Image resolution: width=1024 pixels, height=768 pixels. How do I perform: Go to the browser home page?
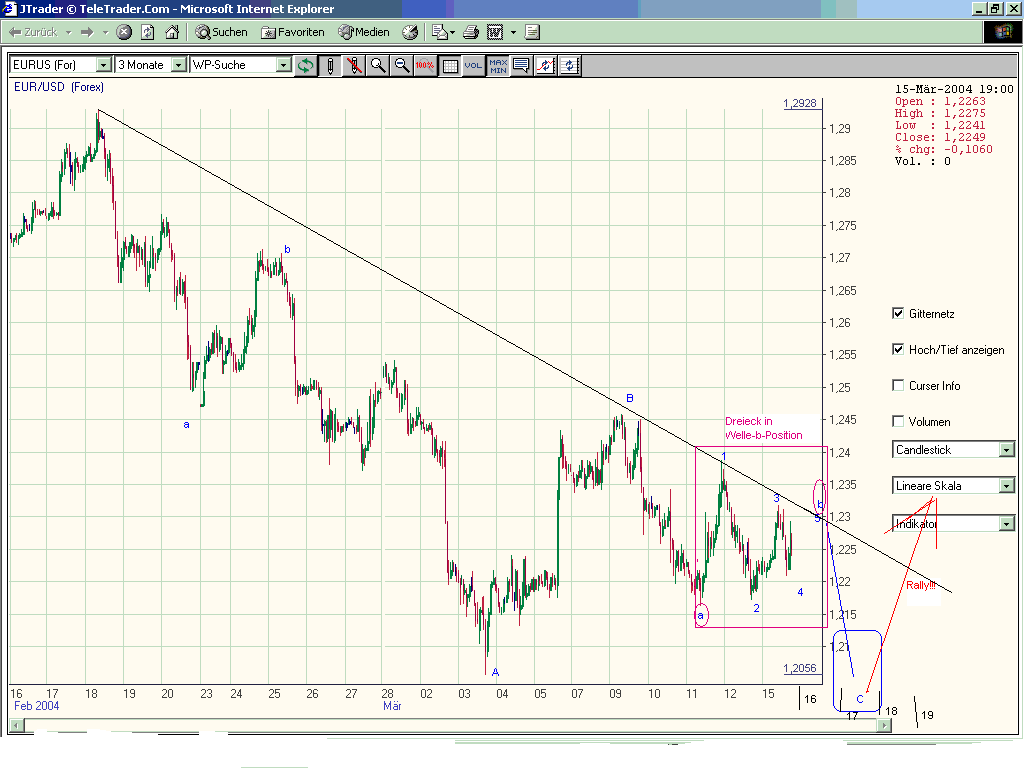click(x=172, y=32)
